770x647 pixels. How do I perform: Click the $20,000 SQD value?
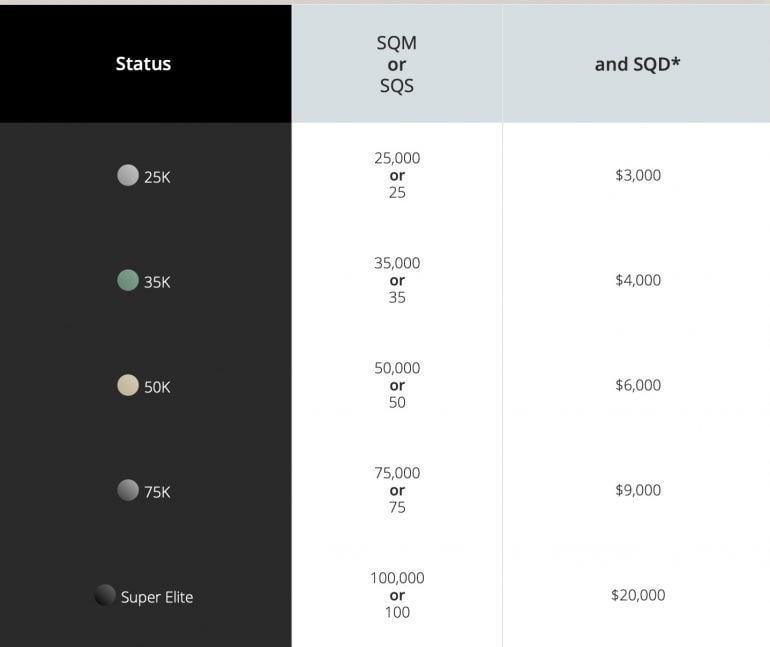point(638,595)
